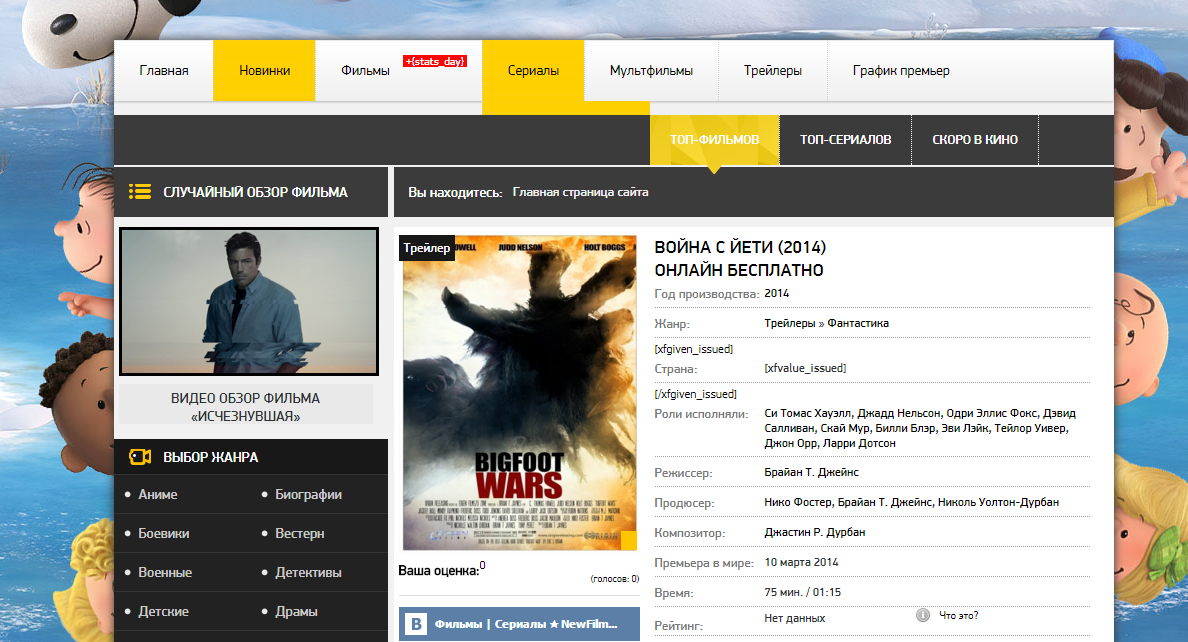Switch to the Сериалы section

pyautogui.click(x=533, y=70)
